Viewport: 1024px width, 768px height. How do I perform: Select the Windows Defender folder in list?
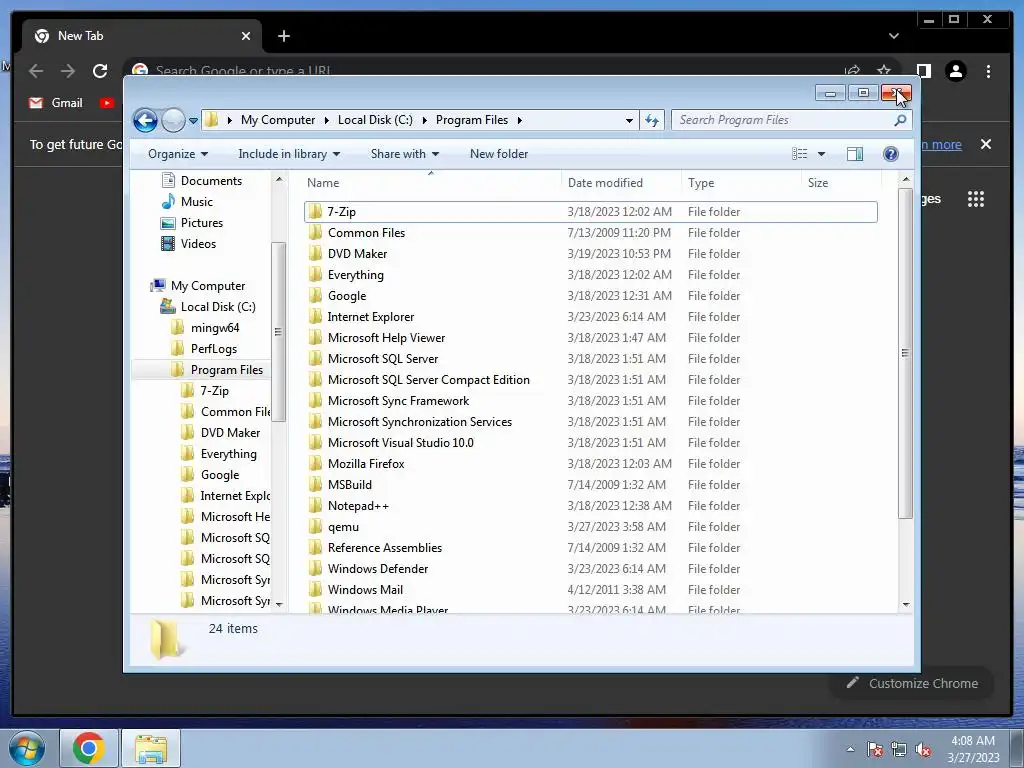coord(590,569)
